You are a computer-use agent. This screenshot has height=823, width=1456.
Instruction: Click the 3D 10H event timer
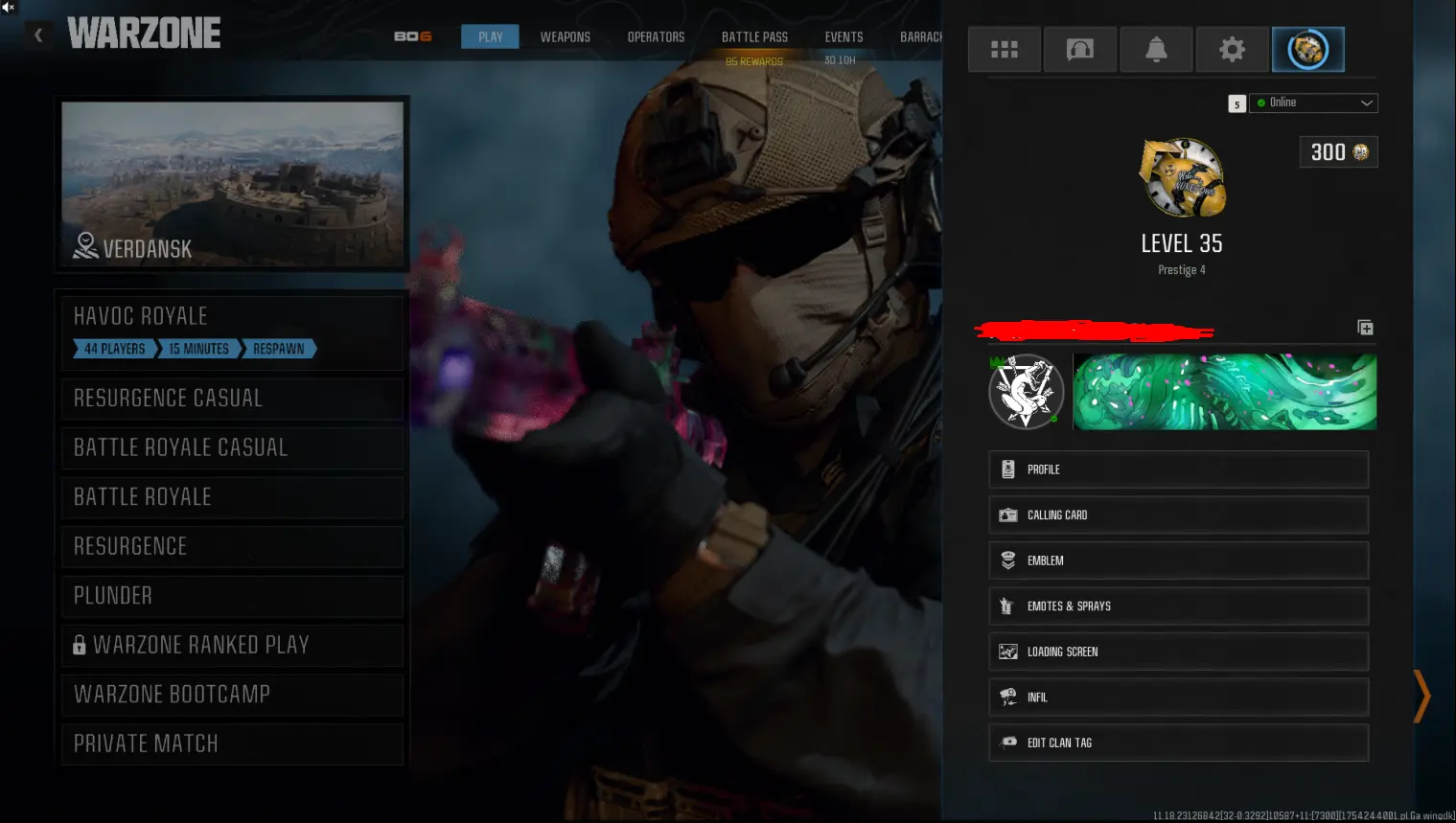click(x=840, y=60)
